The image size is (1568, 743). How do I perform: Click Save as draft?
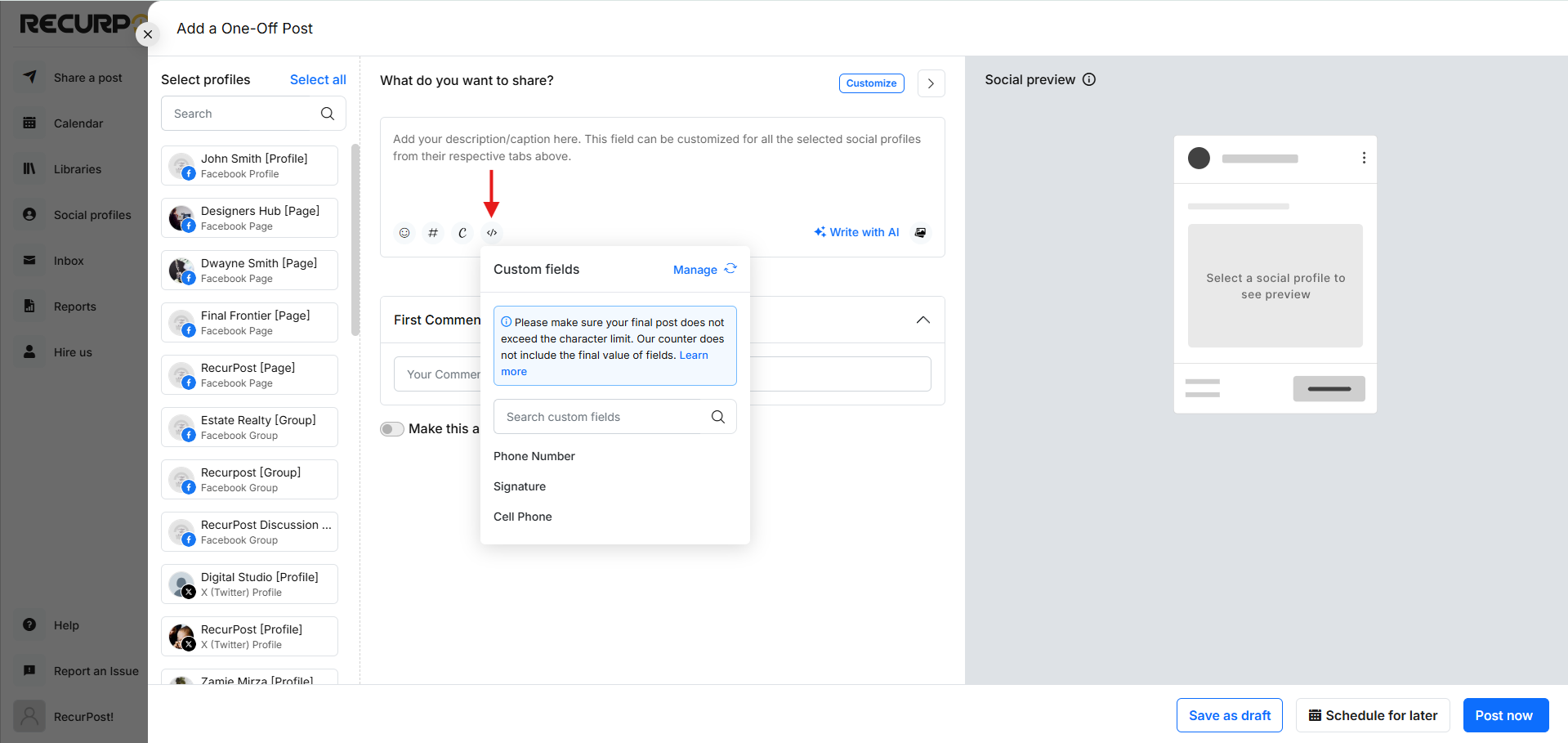1230,715
